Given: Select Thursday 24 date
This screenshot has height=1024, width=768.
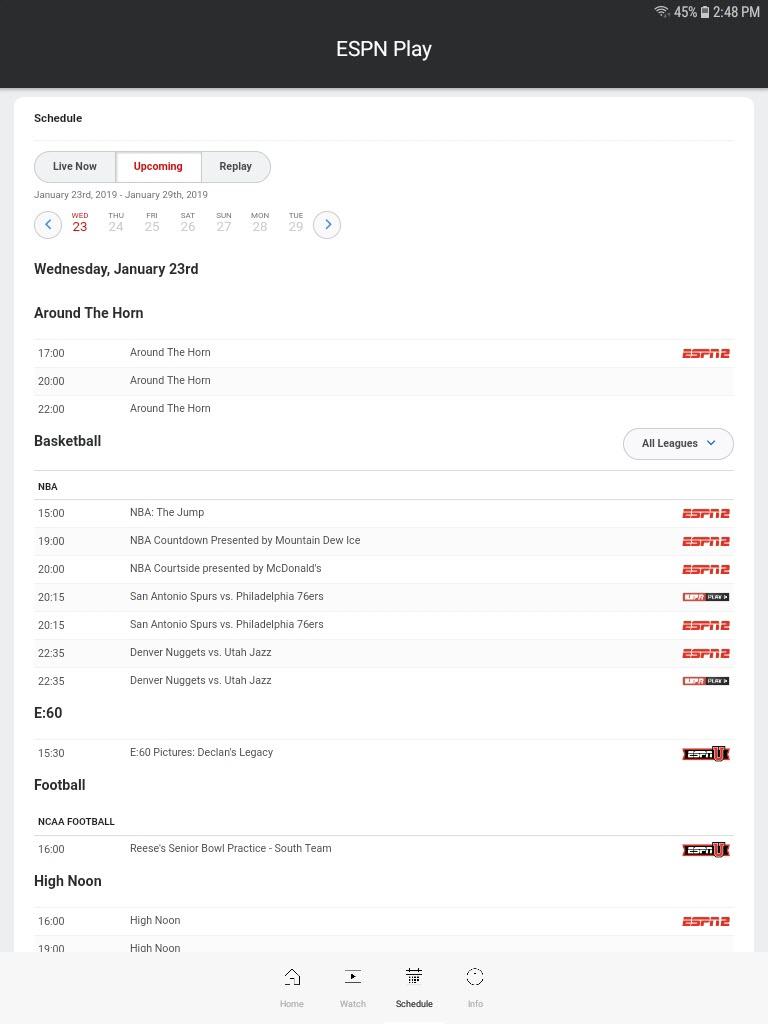Looking at the screenshot, I should pyautogui.click(x=116, y=223).
